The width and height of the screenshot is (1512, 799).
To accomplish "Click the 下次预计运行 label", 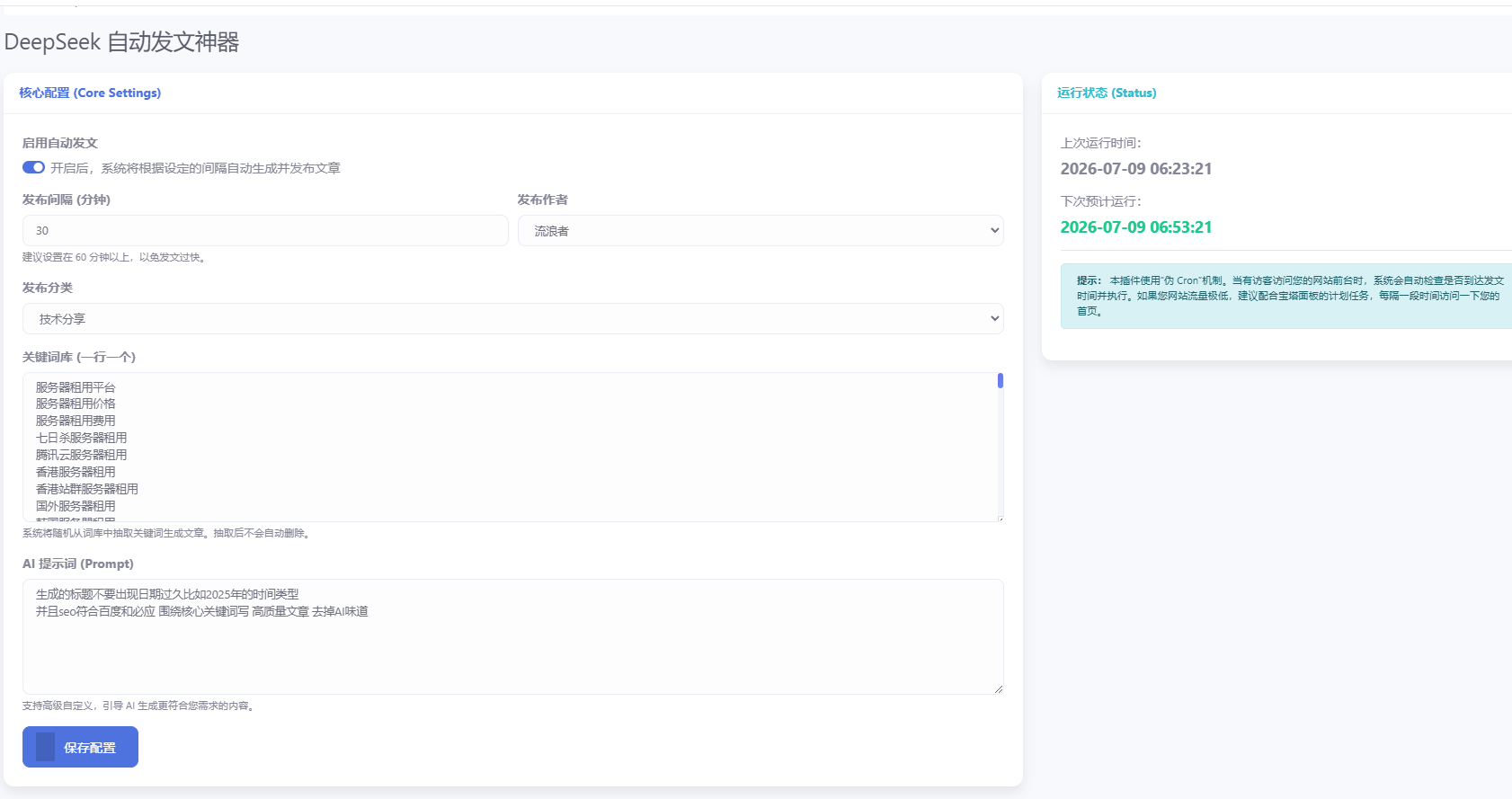I will point(1100,201).
